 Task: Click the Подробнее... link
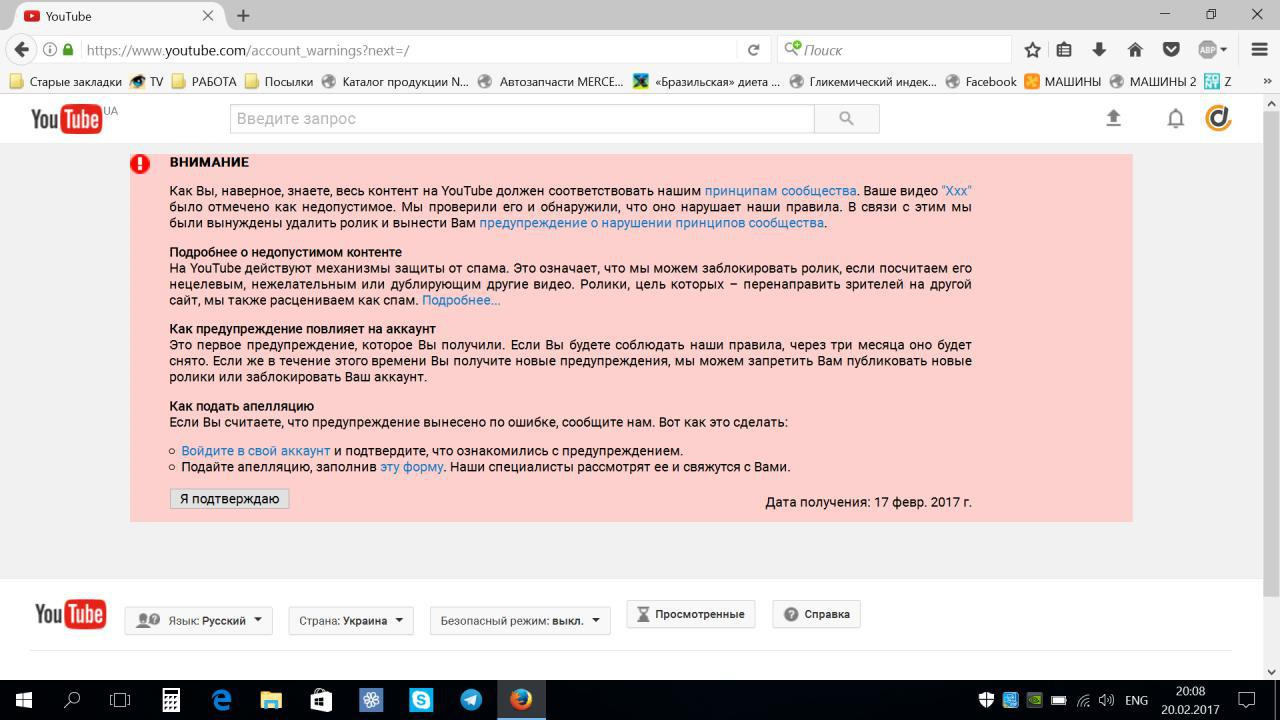[461, 300]
